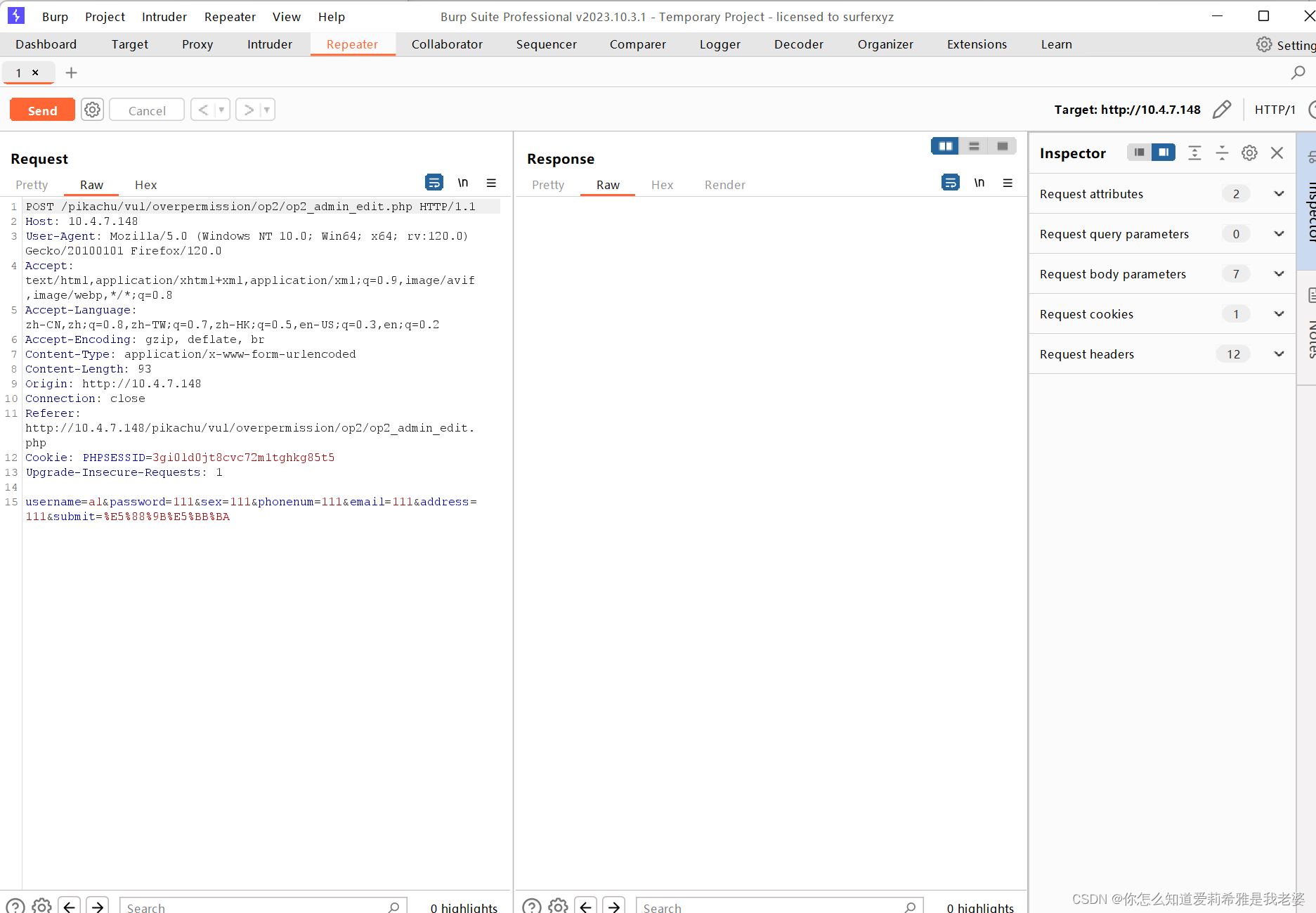Expand Request body parameters section
This screenshot has width=1316, height=913.
click(x=1162, y=274)
